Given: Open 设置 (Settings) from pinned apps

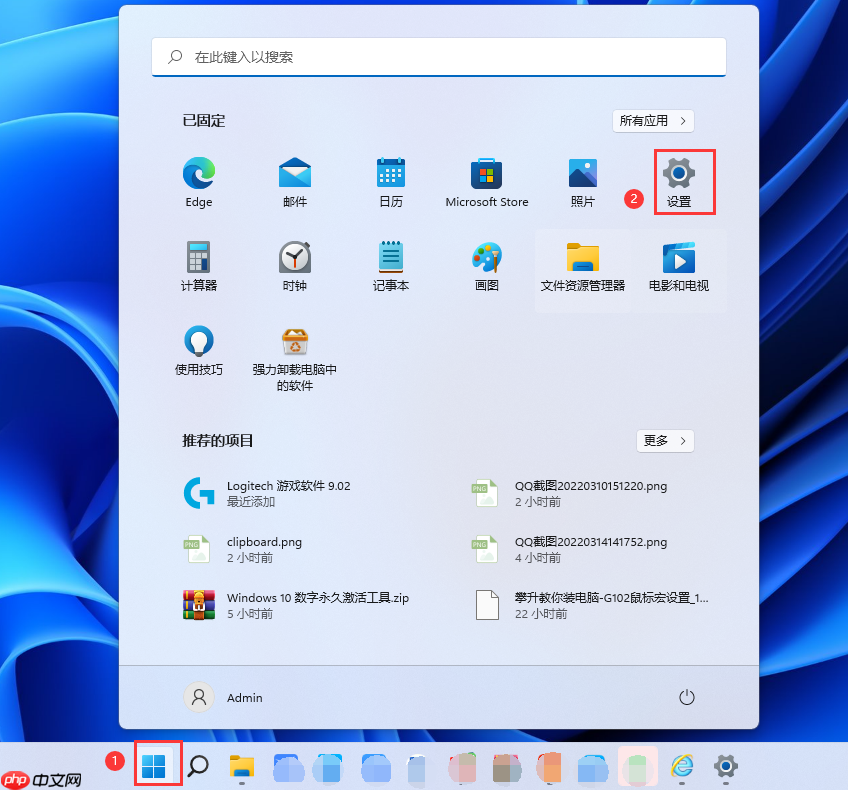Looking at the screenshot, I should pyautogui.click(x=684, y=180).
